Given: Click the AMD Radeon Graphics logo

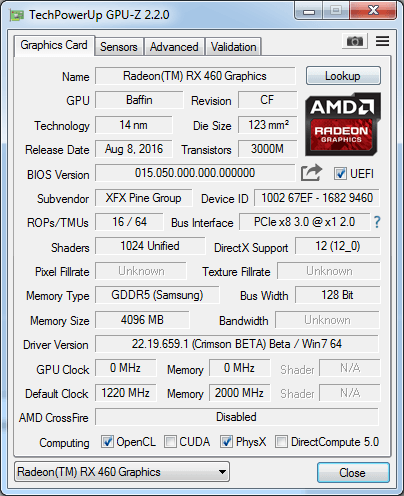Looking at the screenshot, I should (x=343, y=124).
